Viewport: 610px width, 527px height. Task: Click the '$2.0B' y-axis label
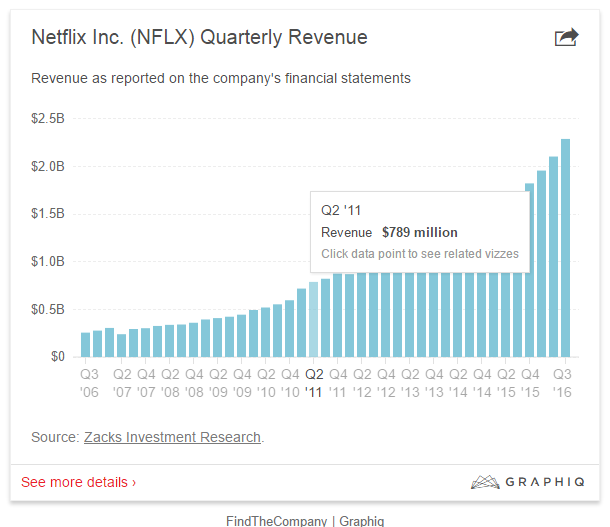(x=48, y=166)
